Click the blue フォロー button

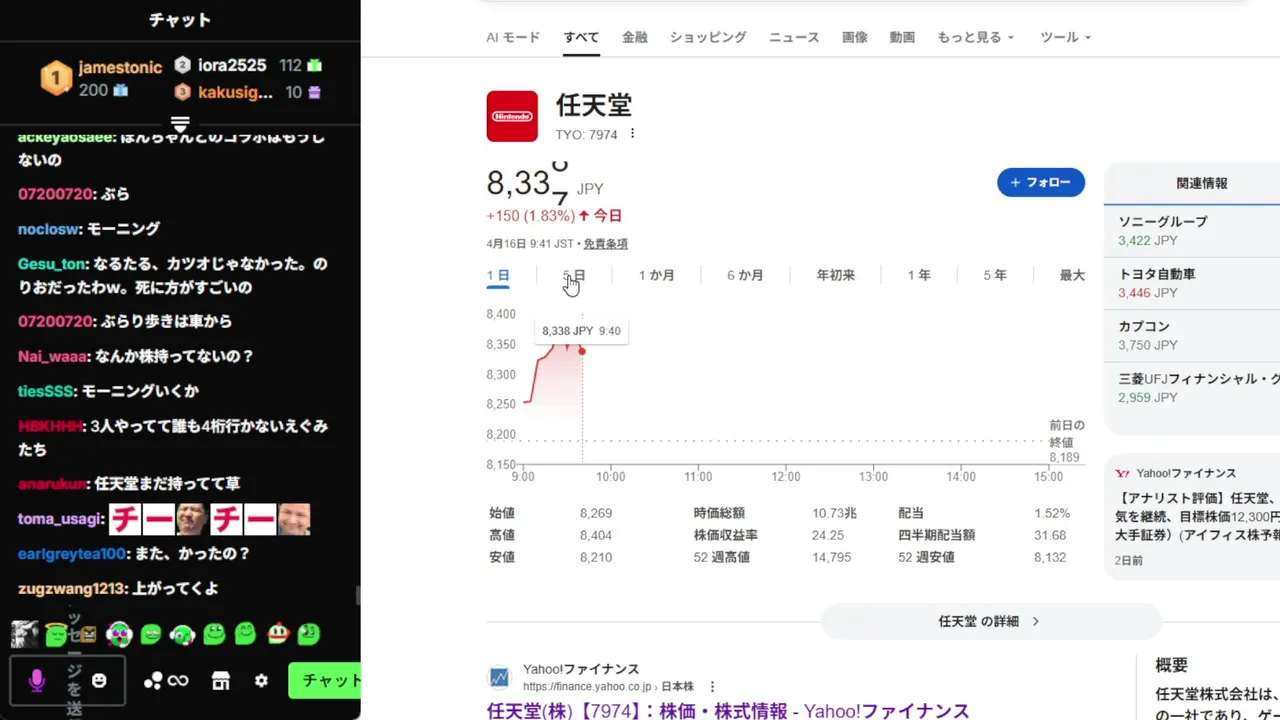[x=1041, y=182]
